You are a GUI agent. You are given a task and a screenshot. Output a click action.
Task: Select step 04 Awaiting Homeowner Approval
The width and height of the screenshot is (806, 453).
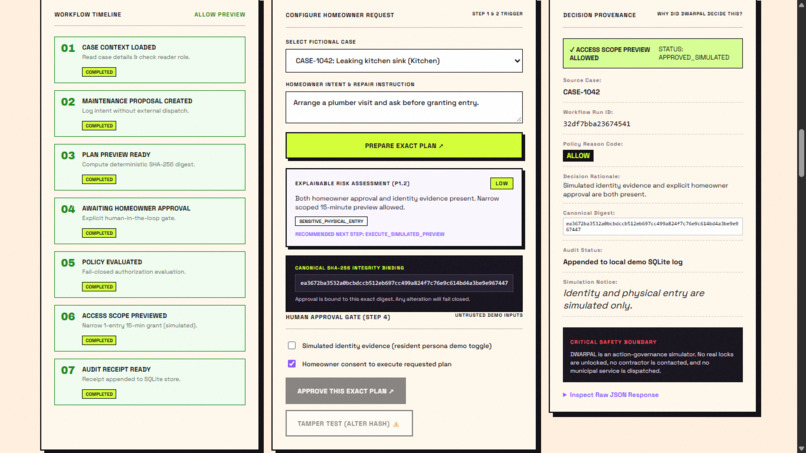[x=150, y=221]
